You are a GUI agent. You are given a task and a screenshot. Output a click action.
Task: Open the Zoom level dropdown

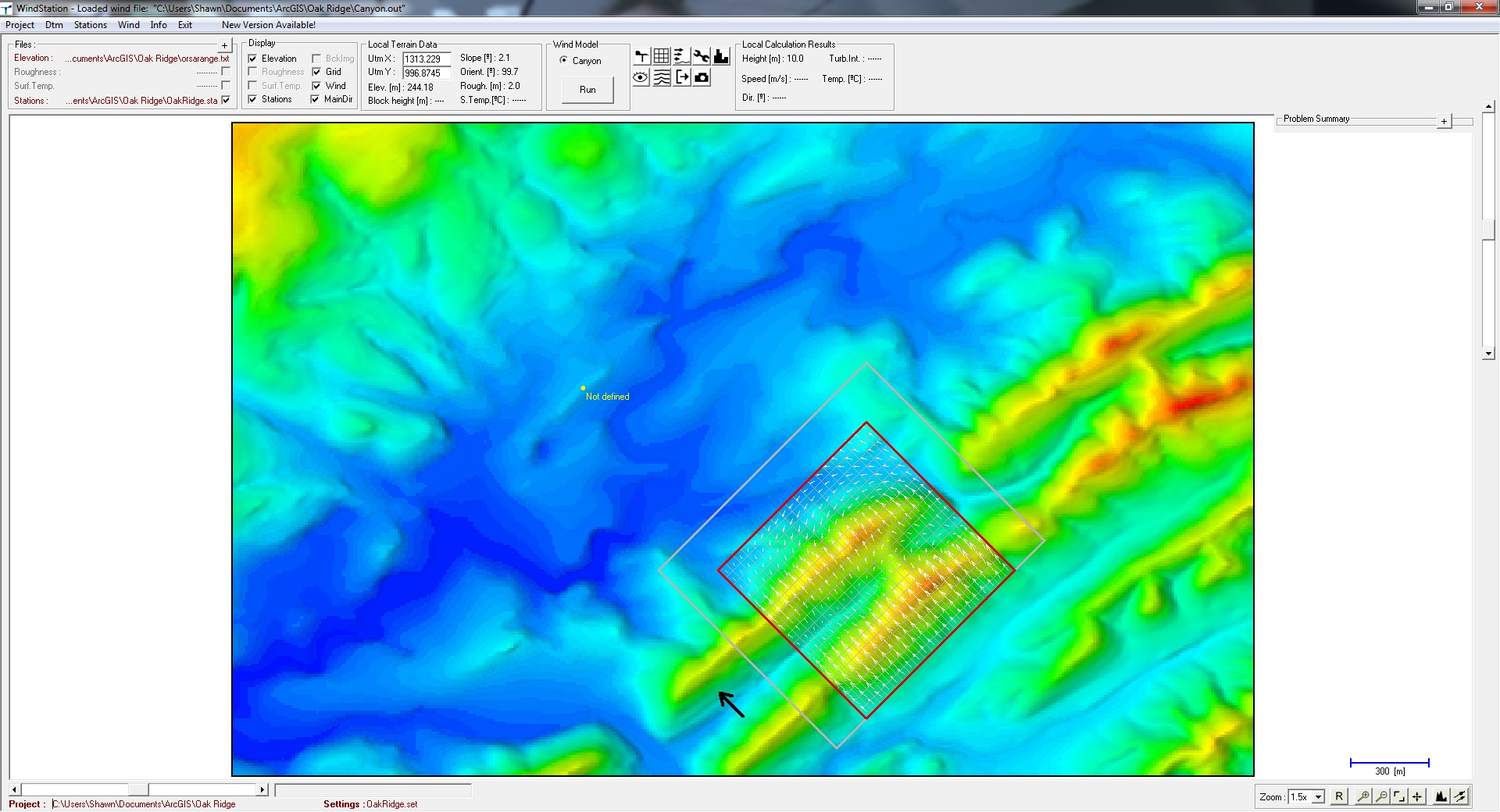point(1318,797)
